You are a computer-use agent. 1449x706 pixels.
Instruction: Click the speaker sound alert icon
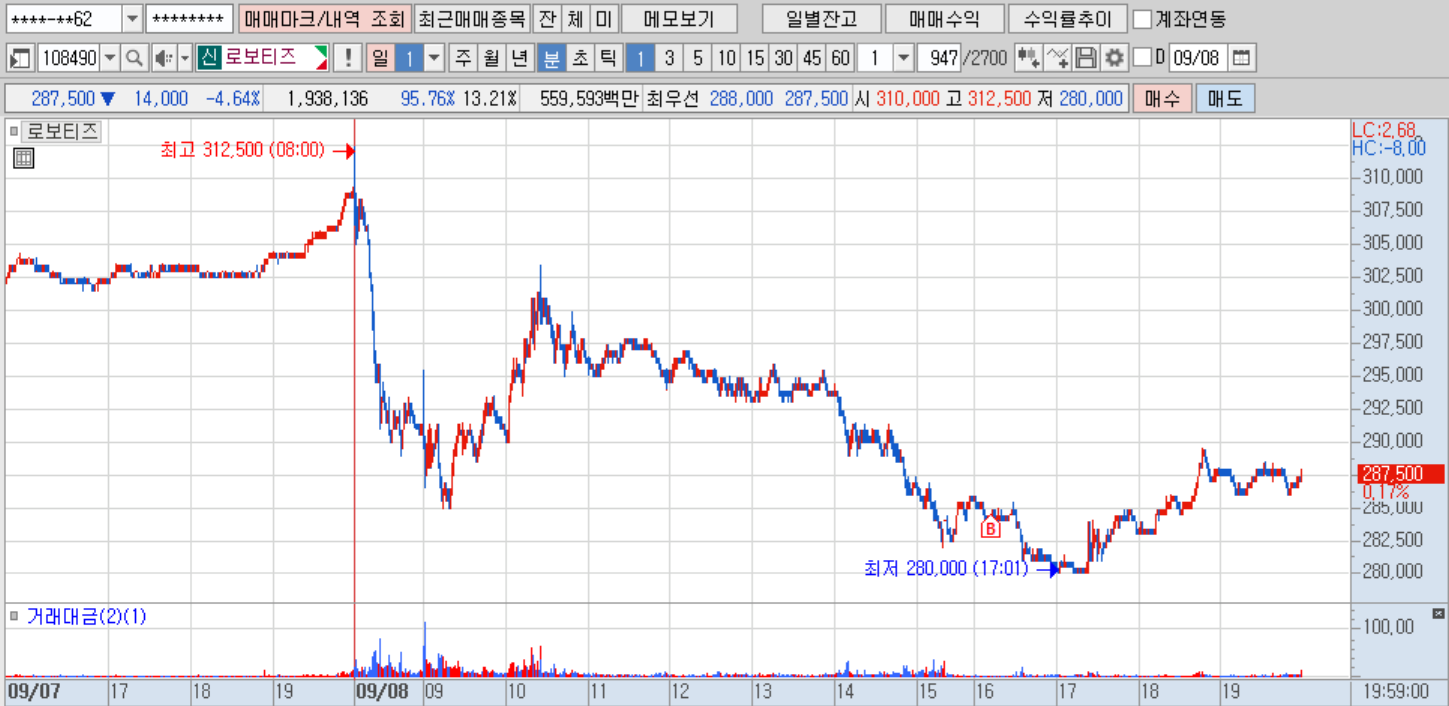coord(163,58)
